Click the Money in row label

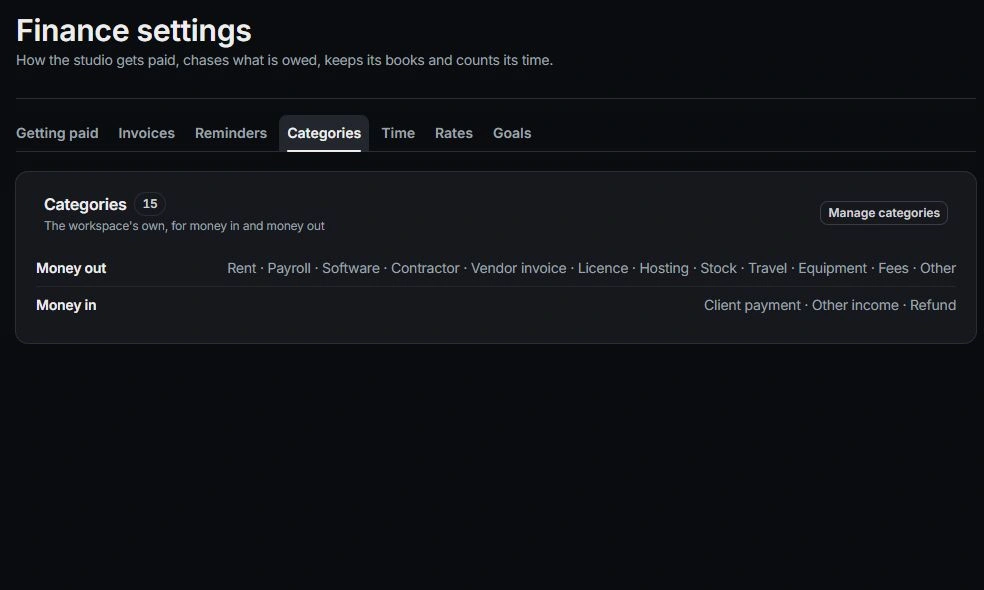[x=66, y=305]
